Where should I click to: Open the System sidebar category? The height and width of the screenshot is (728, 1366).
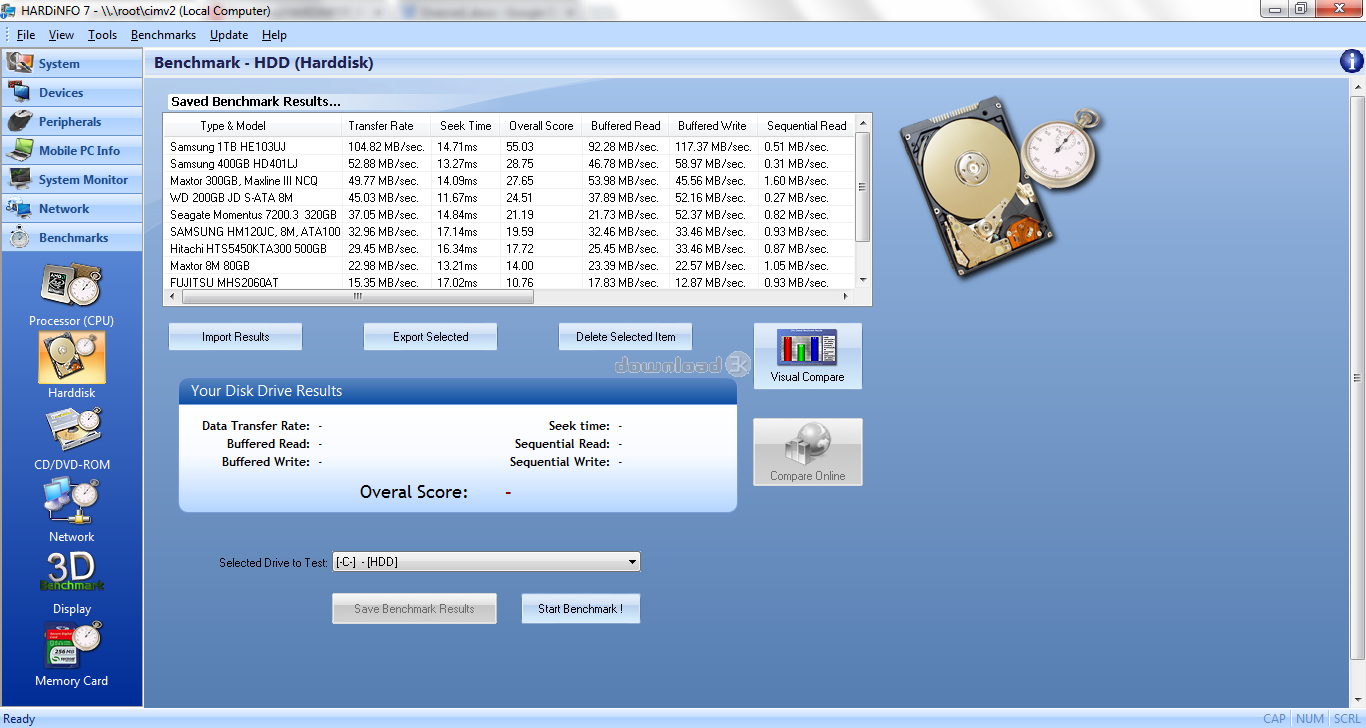point(72,64)
